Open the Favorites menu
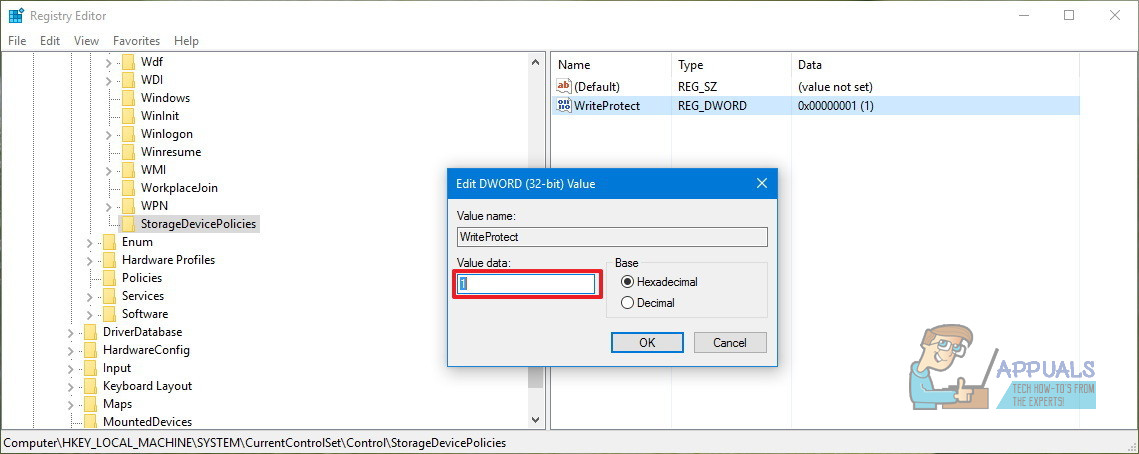This screenshot has height=454, width=1139. coord(136,41)
